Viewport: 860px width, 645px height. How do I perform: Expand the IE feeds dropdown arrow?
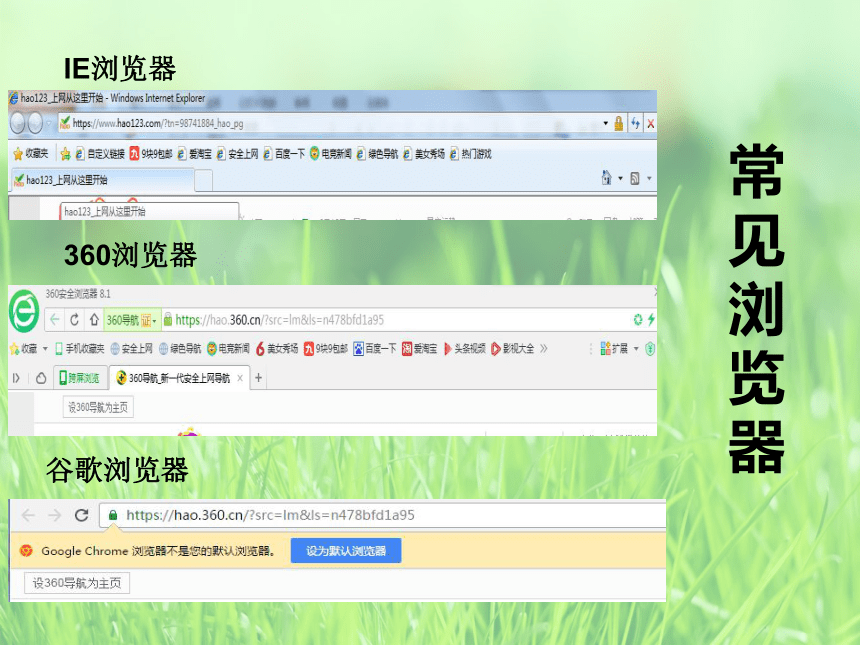[x=649, y=178]
